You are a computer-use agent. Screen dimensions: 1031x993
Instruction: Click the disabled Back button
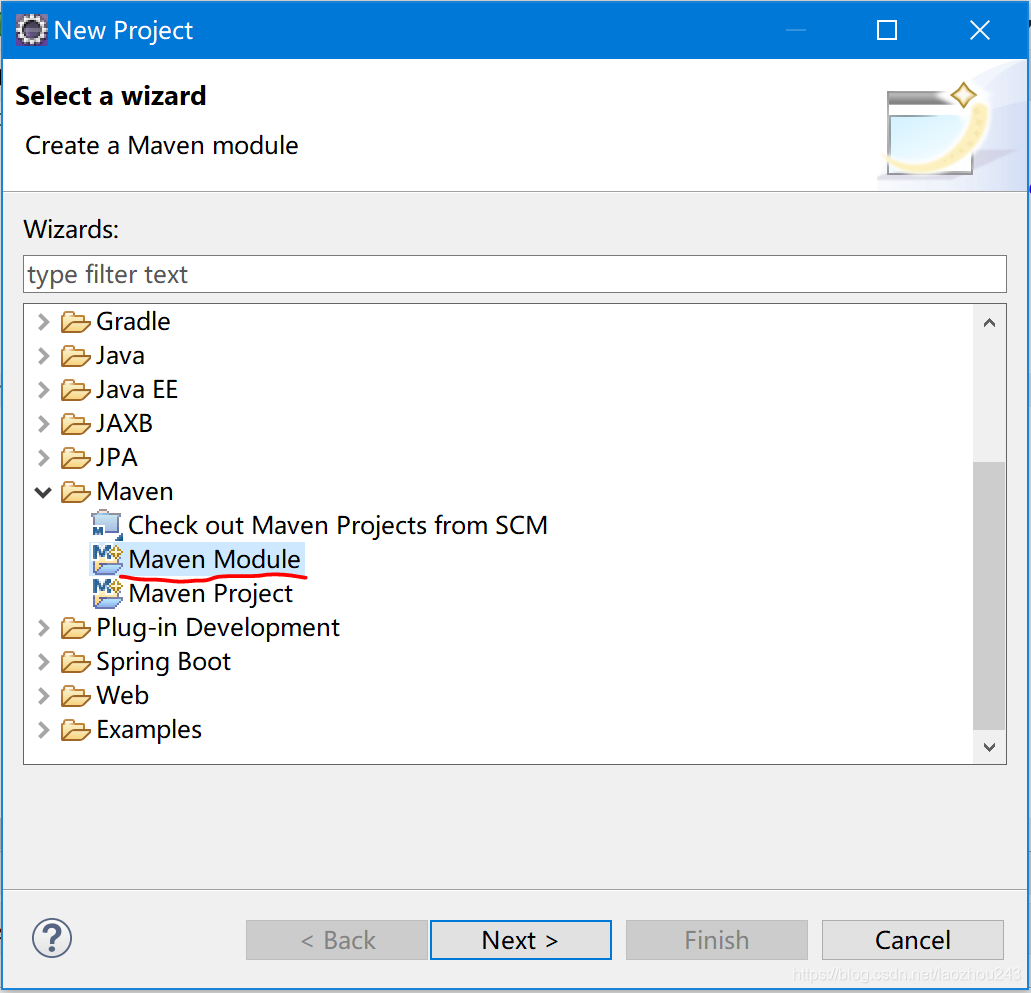click(x=337, y=940)
